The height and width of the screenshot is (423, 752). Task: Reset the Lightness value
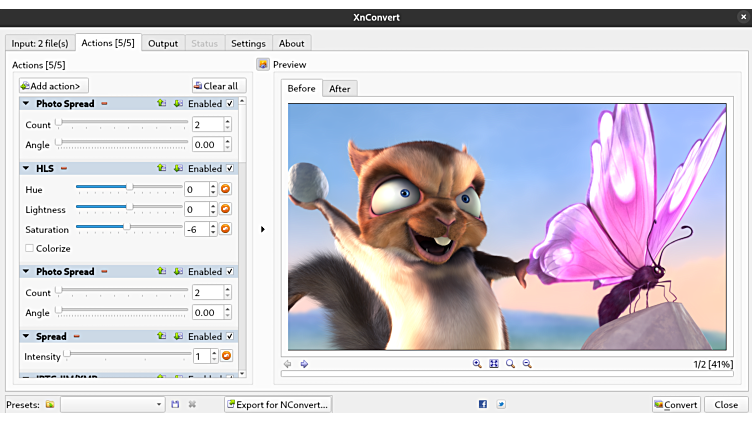225,209
